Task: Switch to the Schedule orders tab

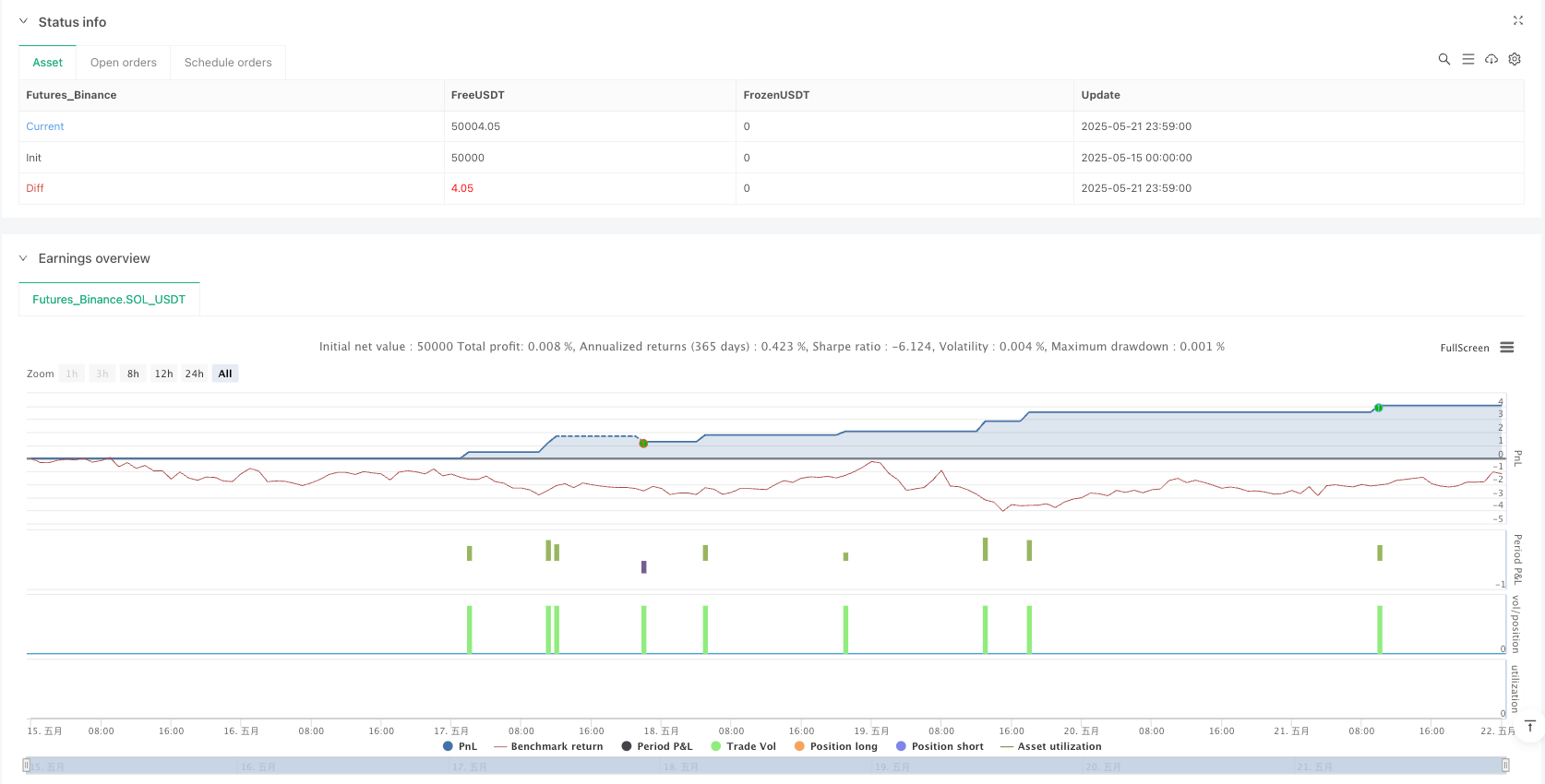Action: point(228,63)
